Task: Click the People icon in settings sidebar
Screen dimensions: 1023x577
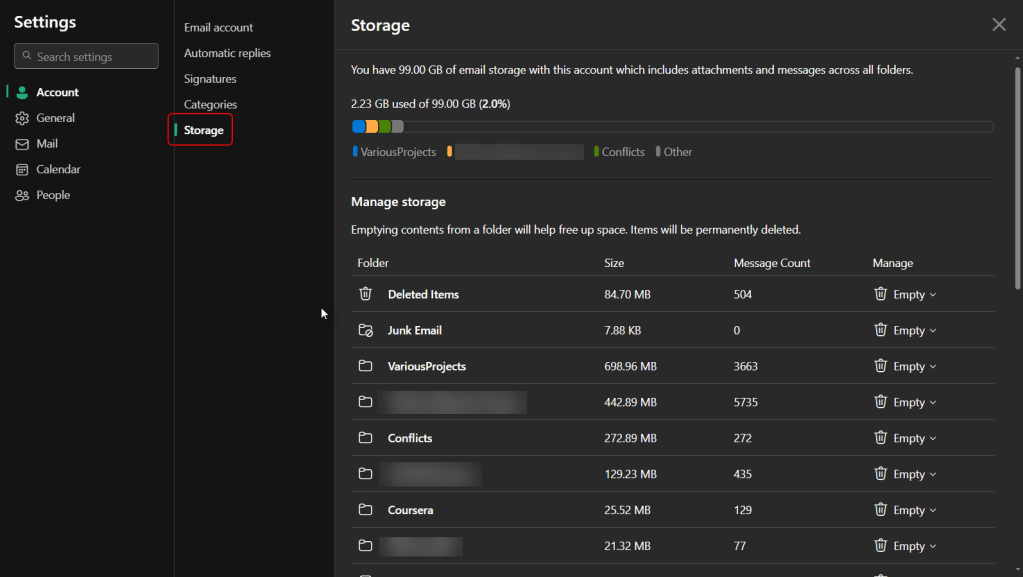Action: [x=22, y=196]
